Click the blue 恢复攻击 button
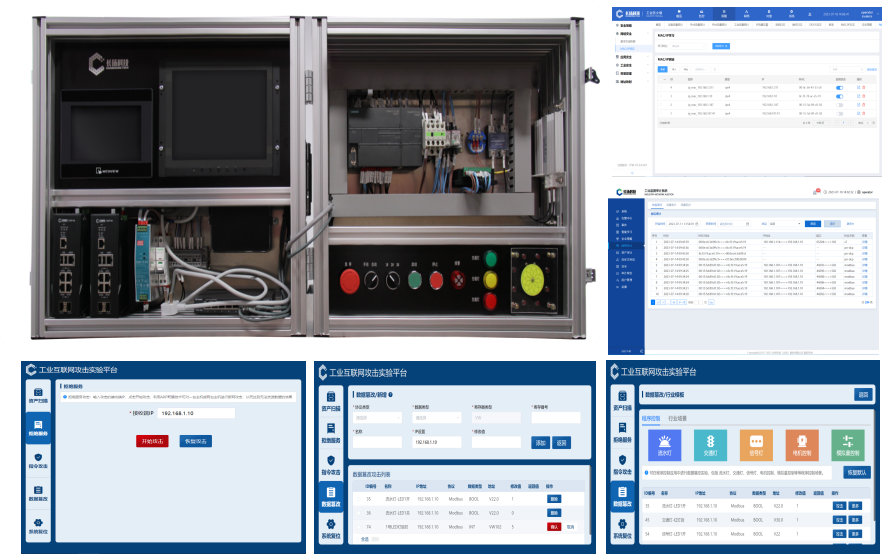 (x=195, y=441)
